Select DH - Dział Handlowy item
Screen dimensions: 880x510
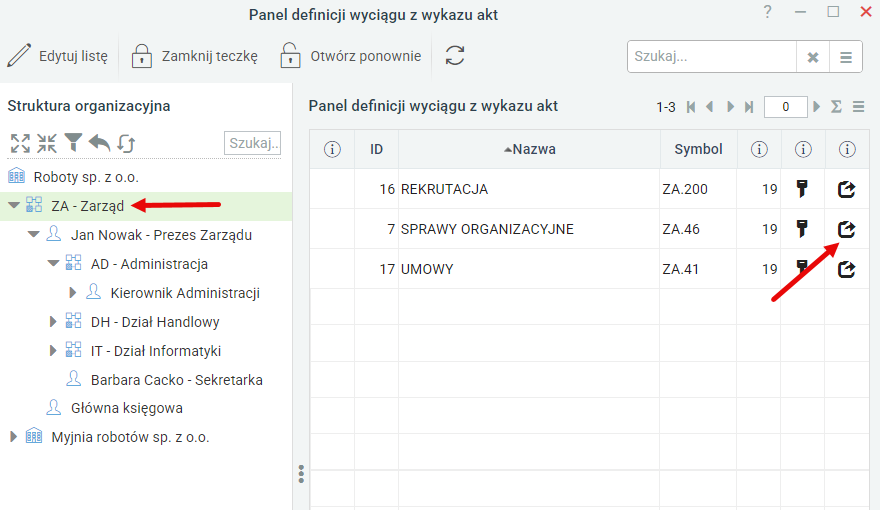coord(155,322)
